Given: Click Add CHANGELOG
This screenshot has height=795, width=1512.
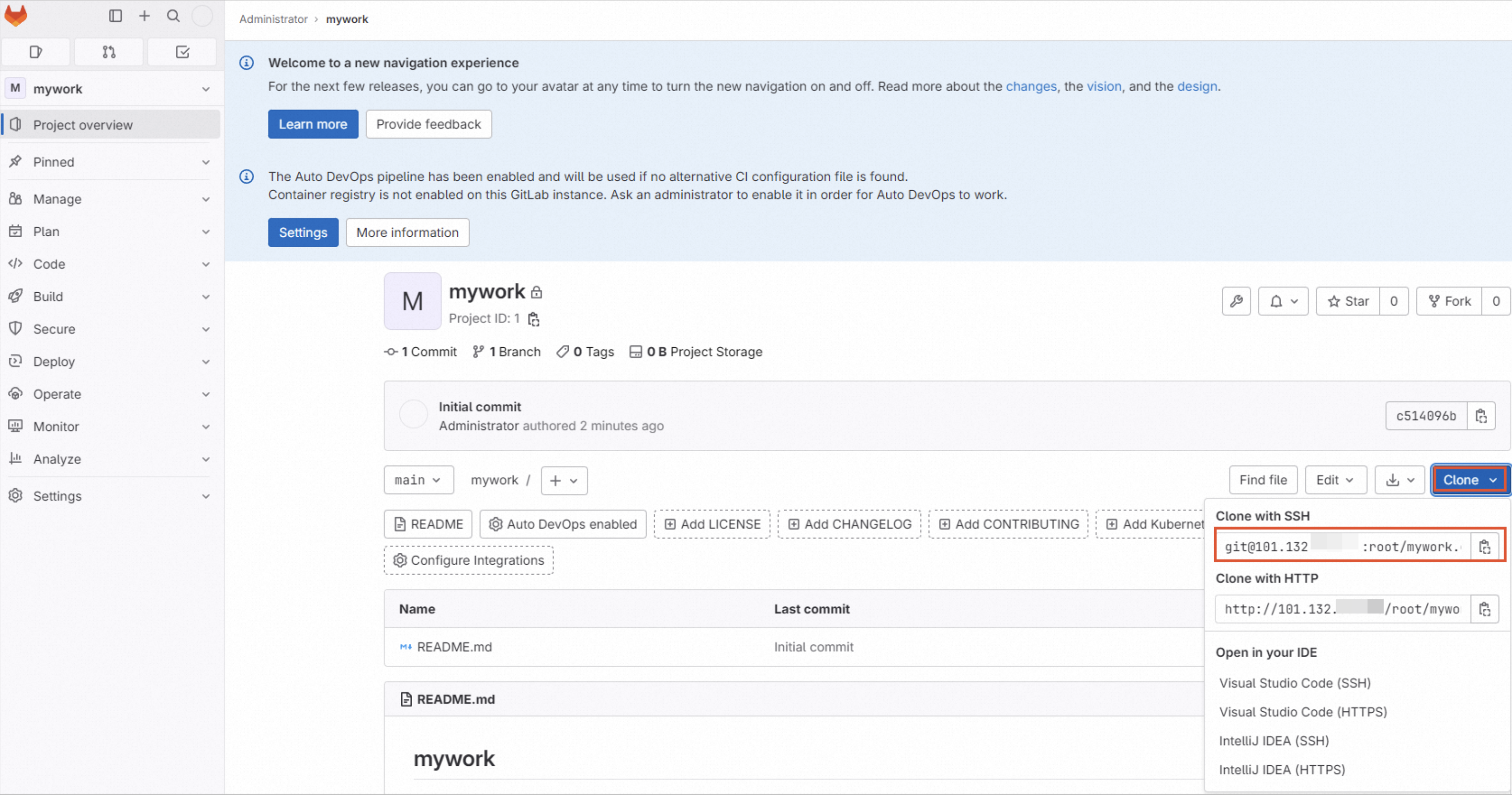Looking at the screenshot, I should click(849, 525).
